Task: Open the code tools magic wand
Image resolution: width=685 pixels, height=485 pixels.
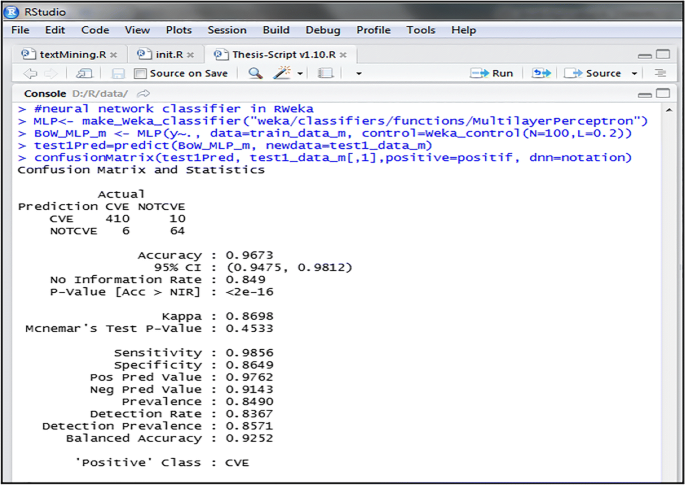Action: coord(281,73)
